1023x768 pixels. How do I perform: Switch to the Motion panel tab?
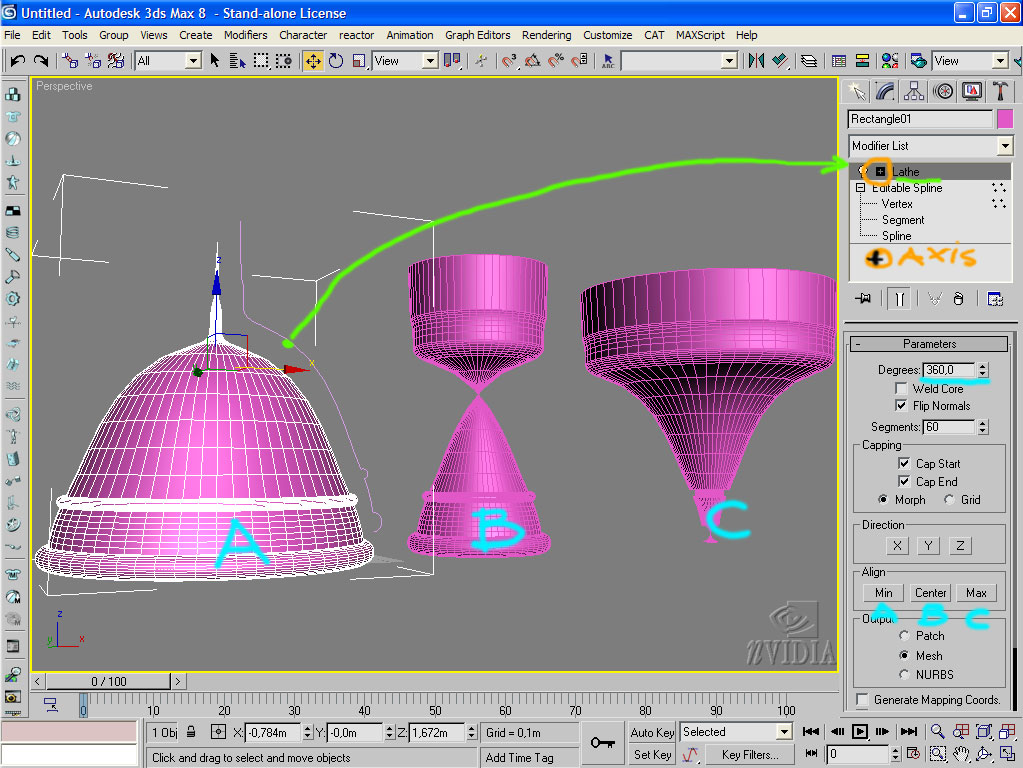click(943, 91)
